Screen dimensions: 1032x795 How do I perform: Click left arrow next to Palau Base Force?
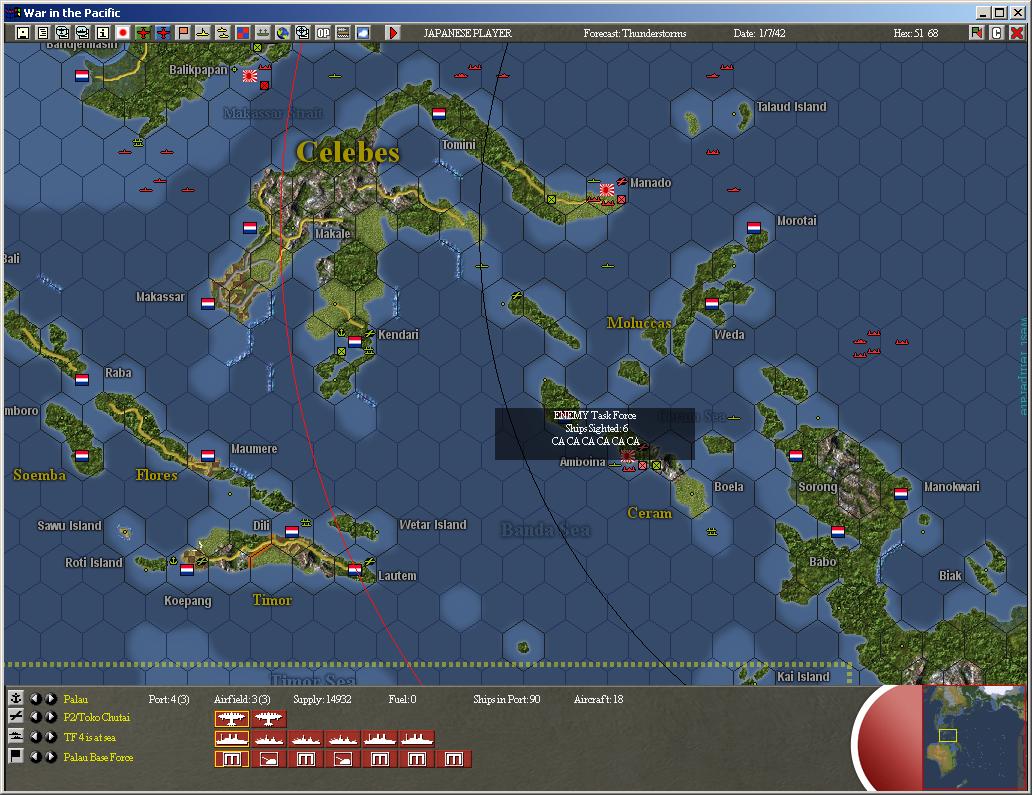(36, 757)
